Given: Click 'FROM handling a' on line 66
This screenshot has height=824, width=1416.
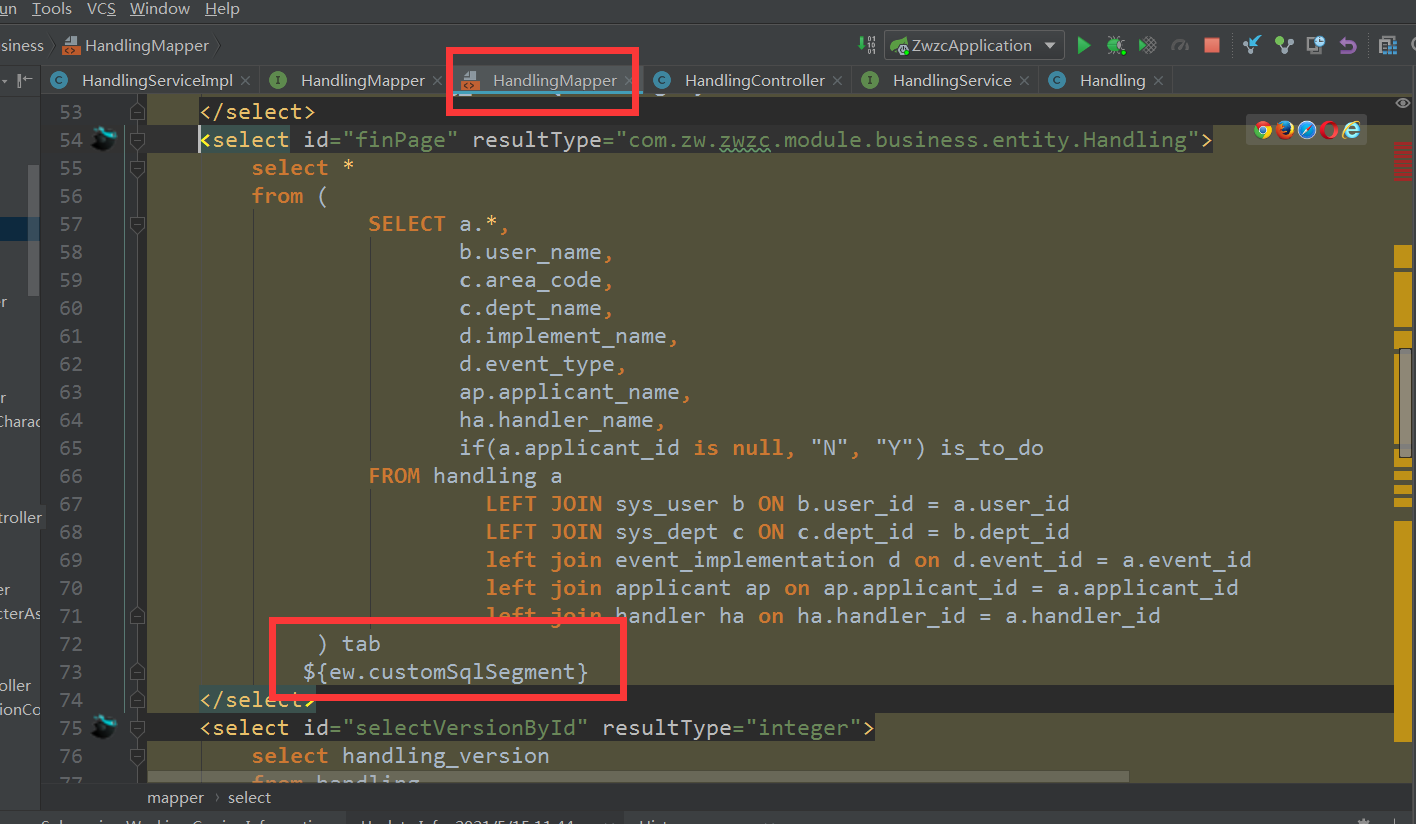Looking at the screenshot, I should (465, 476).
